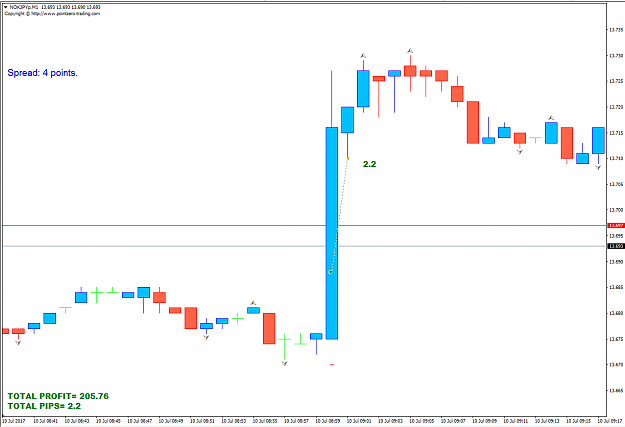Click the down fractal arrow below the 09:11 candle

coord(520,152)
